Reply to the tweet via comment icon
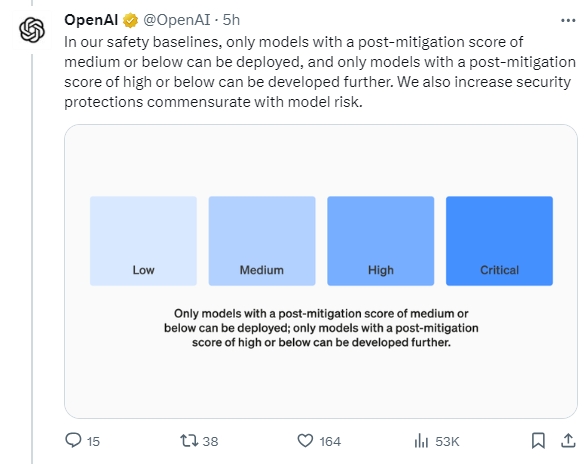585x464 pixels. tap(73, 440)
